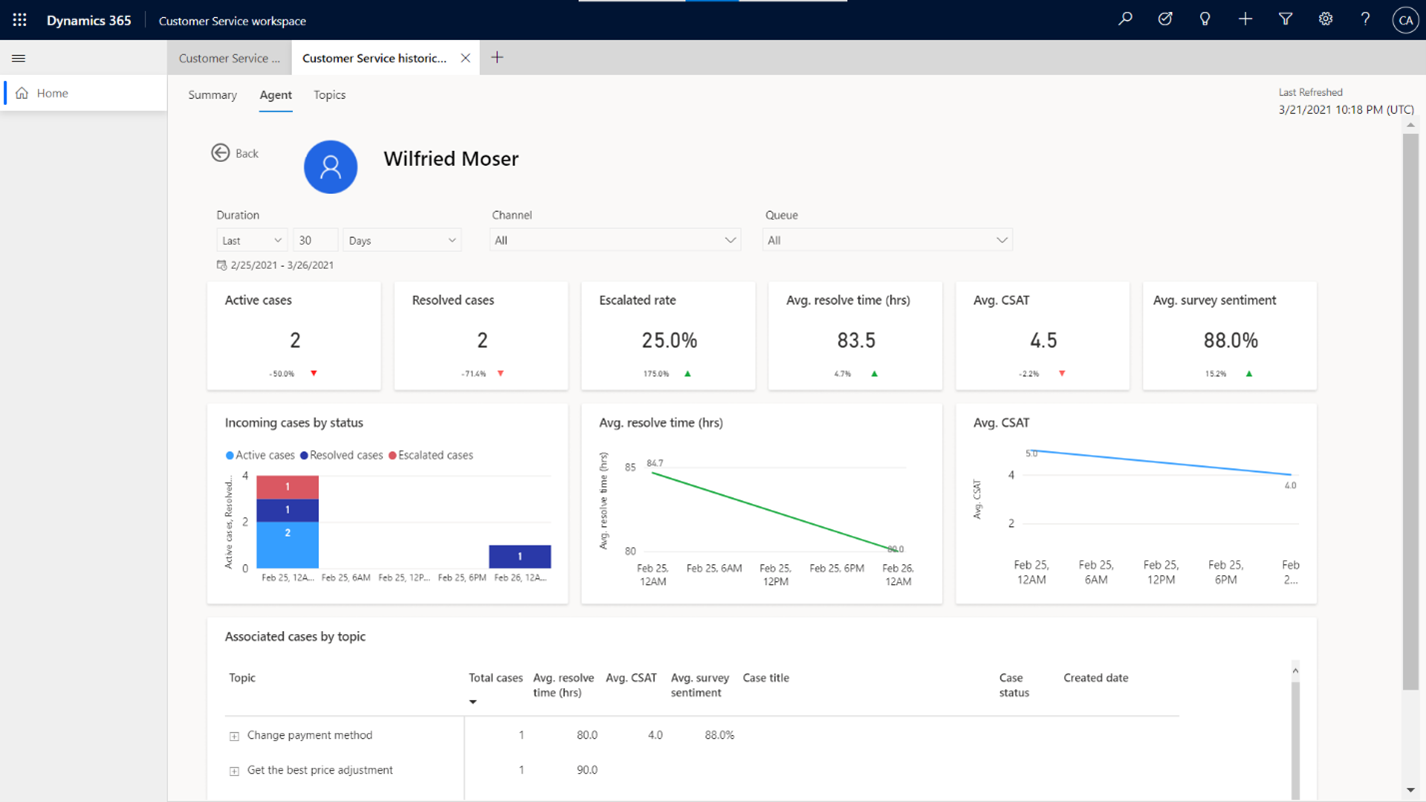Expand the Change payment method row

point(234,736)
